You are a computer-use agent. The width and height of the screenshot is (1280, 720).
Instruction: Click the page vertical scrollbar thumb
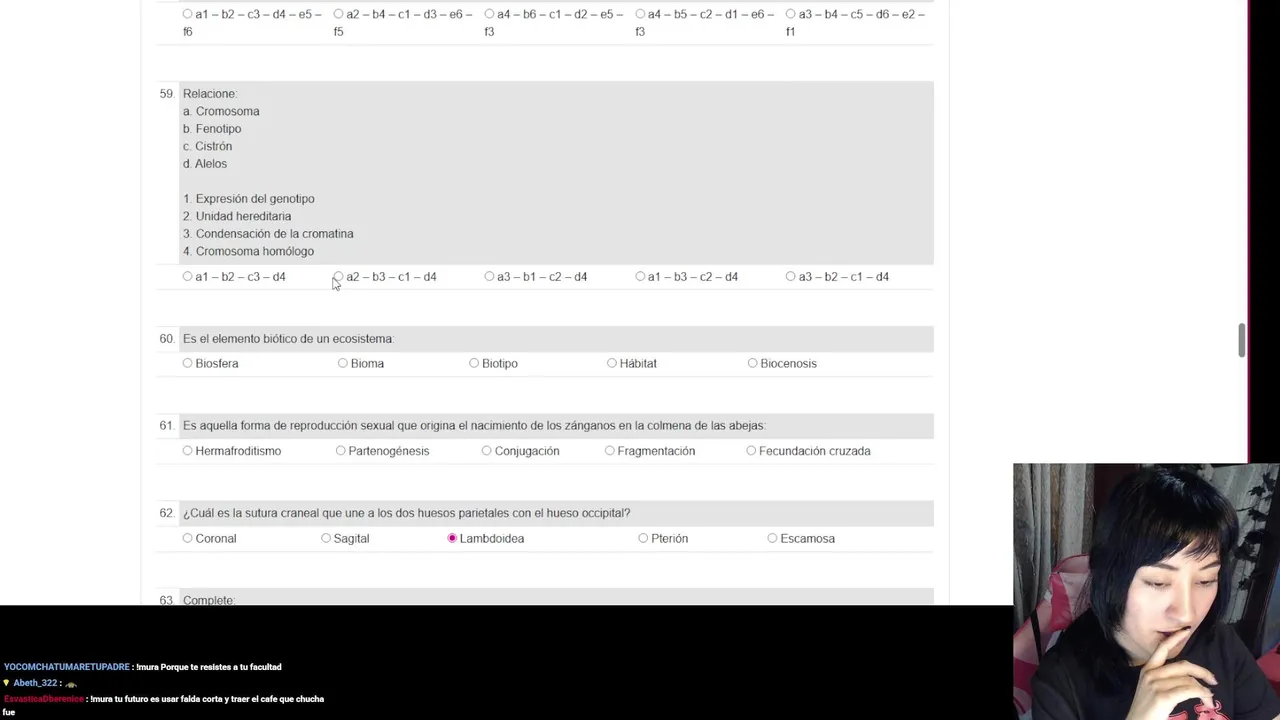(x=1242, y=340)
